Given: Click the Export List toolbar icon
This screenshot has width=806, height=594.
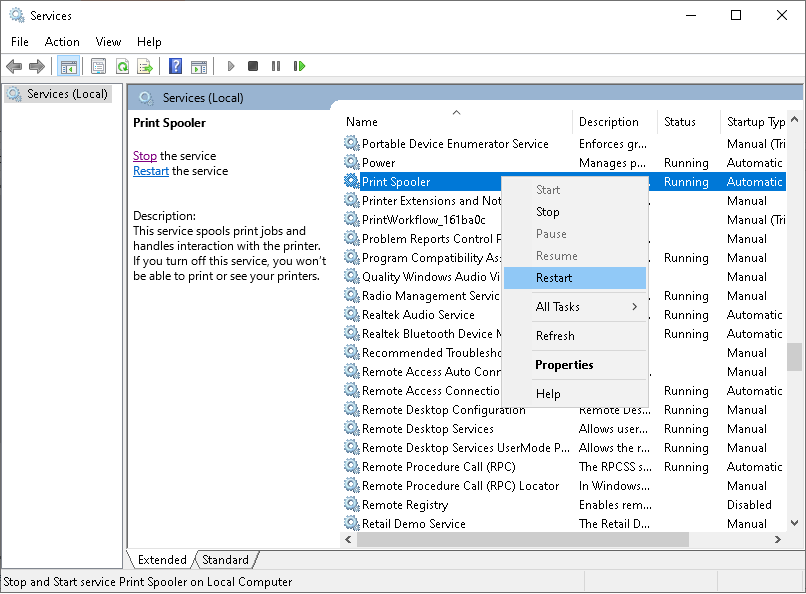Looking at the screenshot, I should click(145, 66).
